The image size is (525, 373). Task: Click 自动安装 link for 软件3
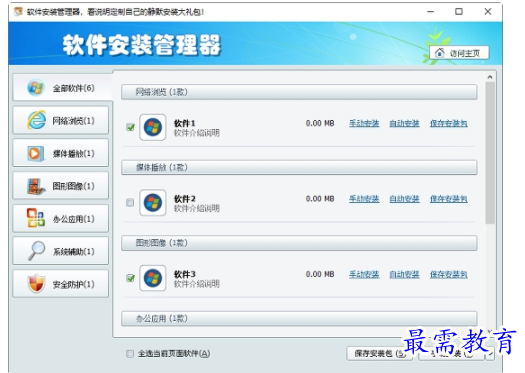pyautogui.click(x=404, y=274)
